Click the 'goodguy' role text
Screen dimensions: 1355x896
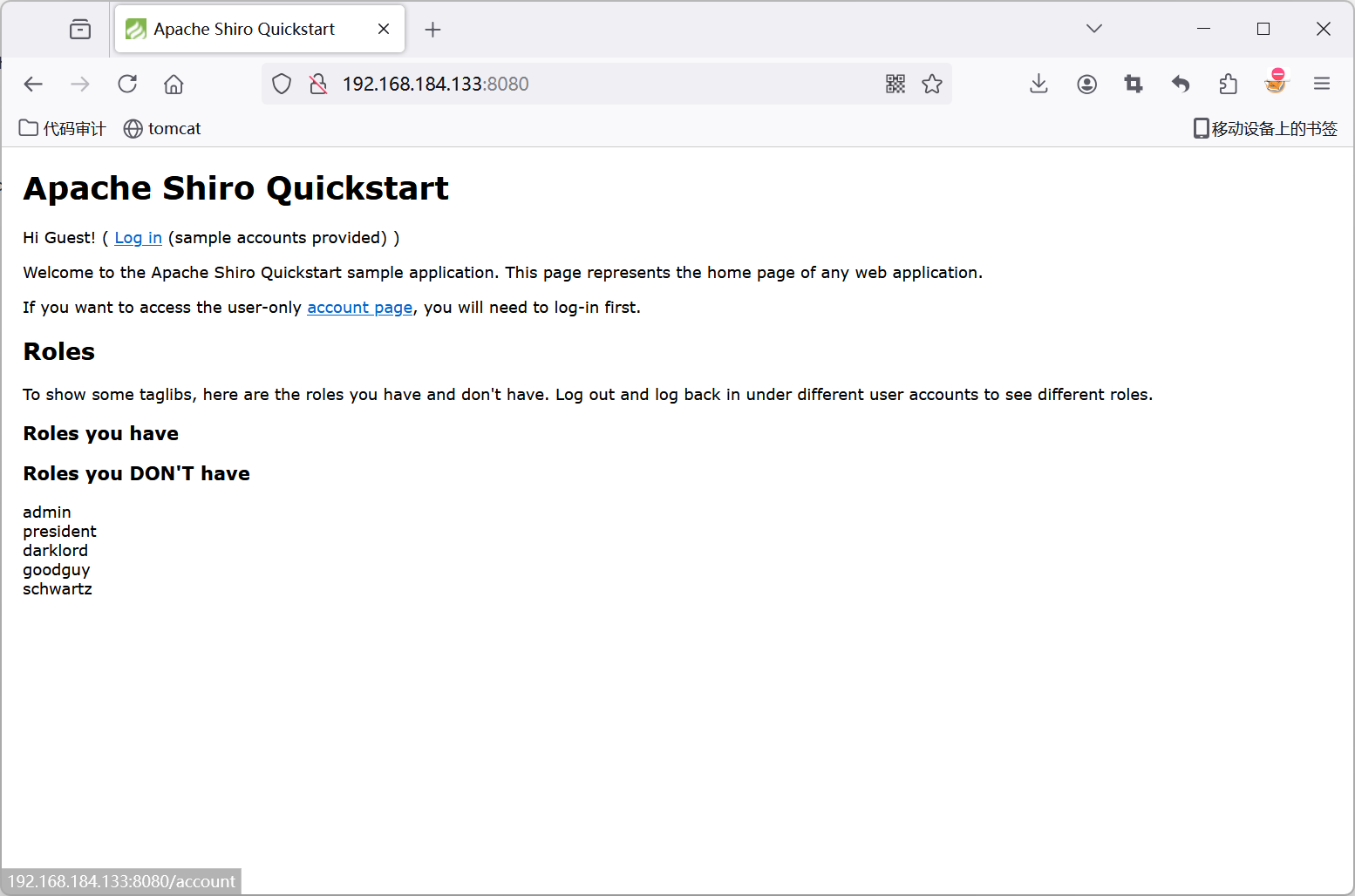pyautogui.click(x=57, y=570)
